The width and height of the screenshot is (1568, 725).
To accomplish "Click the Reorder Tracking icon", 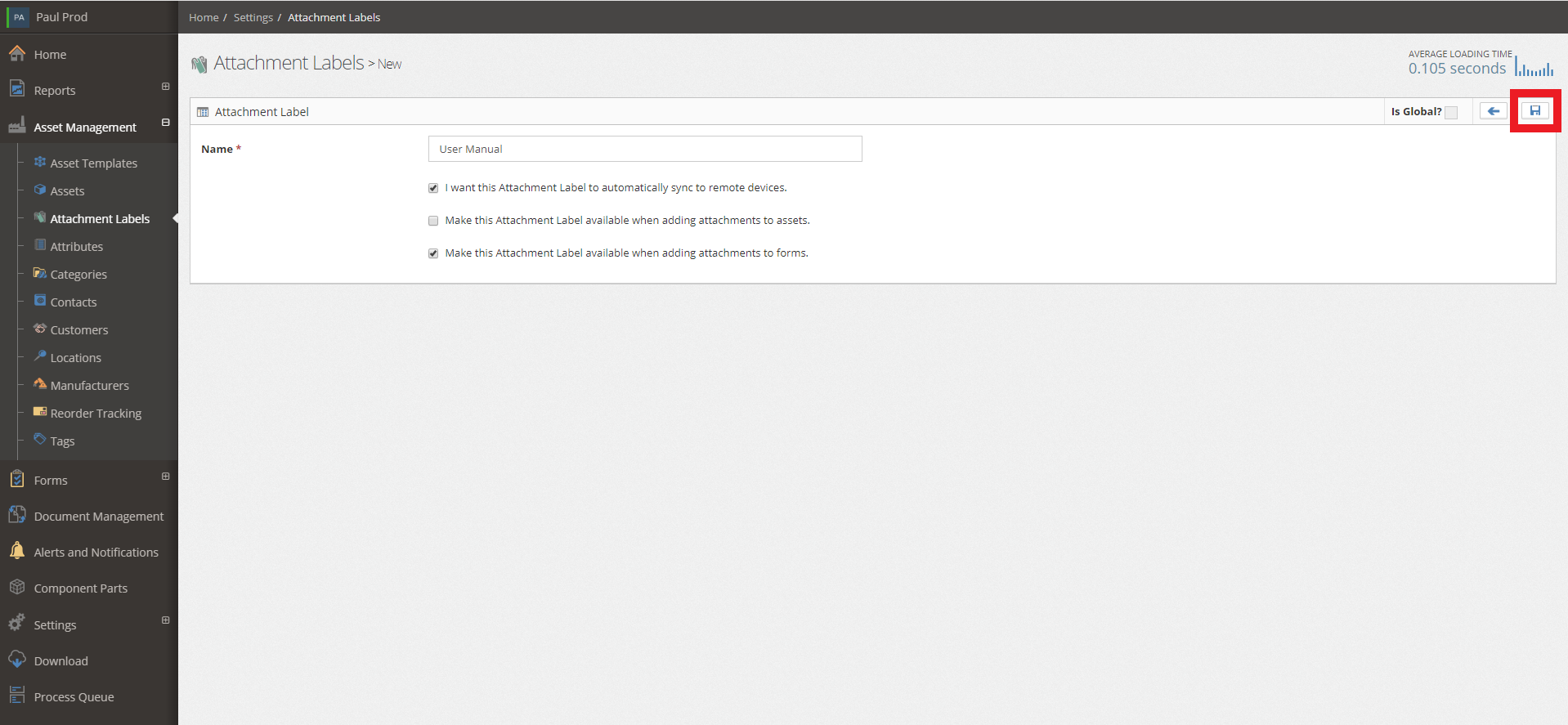I will pos(40,412).
